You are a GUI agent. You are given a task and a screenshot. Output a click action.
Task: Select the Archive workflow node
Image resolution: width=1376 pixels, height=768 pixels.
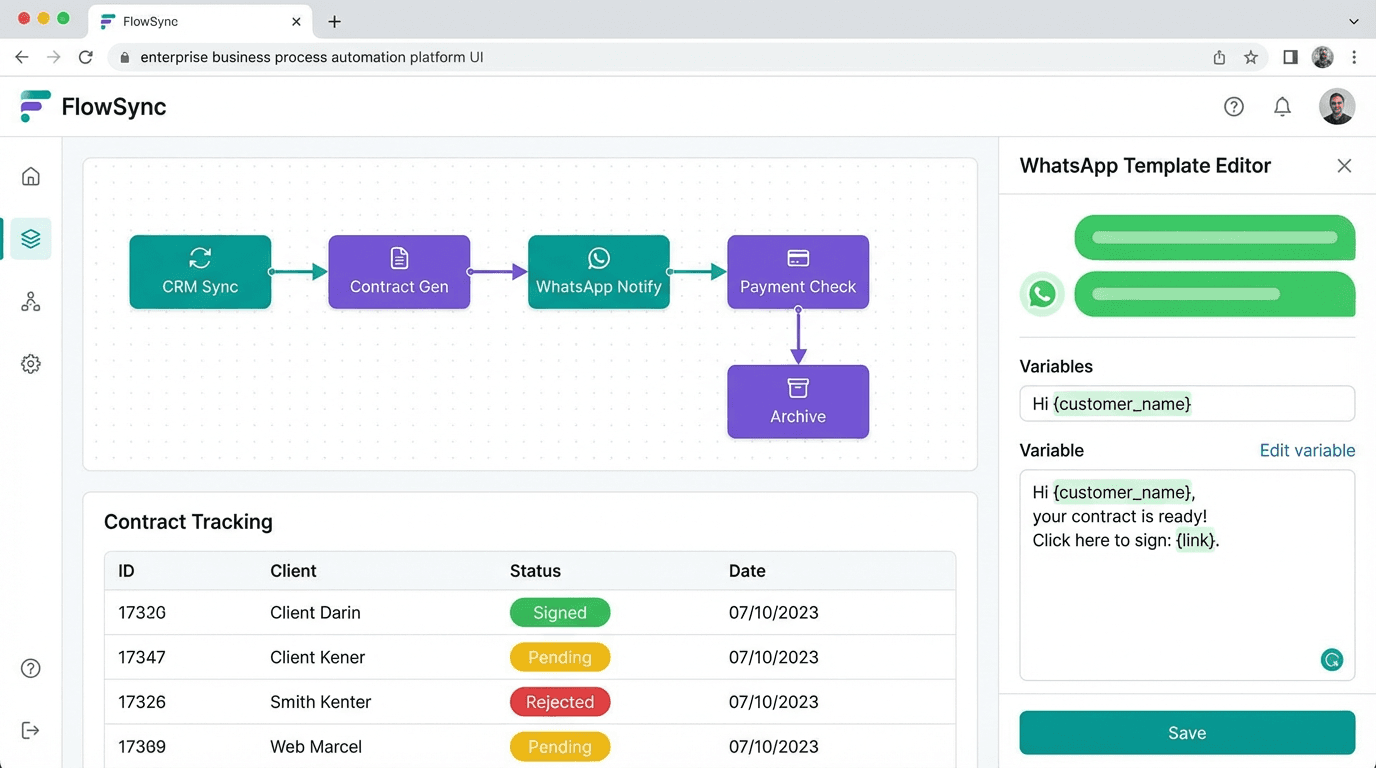[x=798, y=402]
